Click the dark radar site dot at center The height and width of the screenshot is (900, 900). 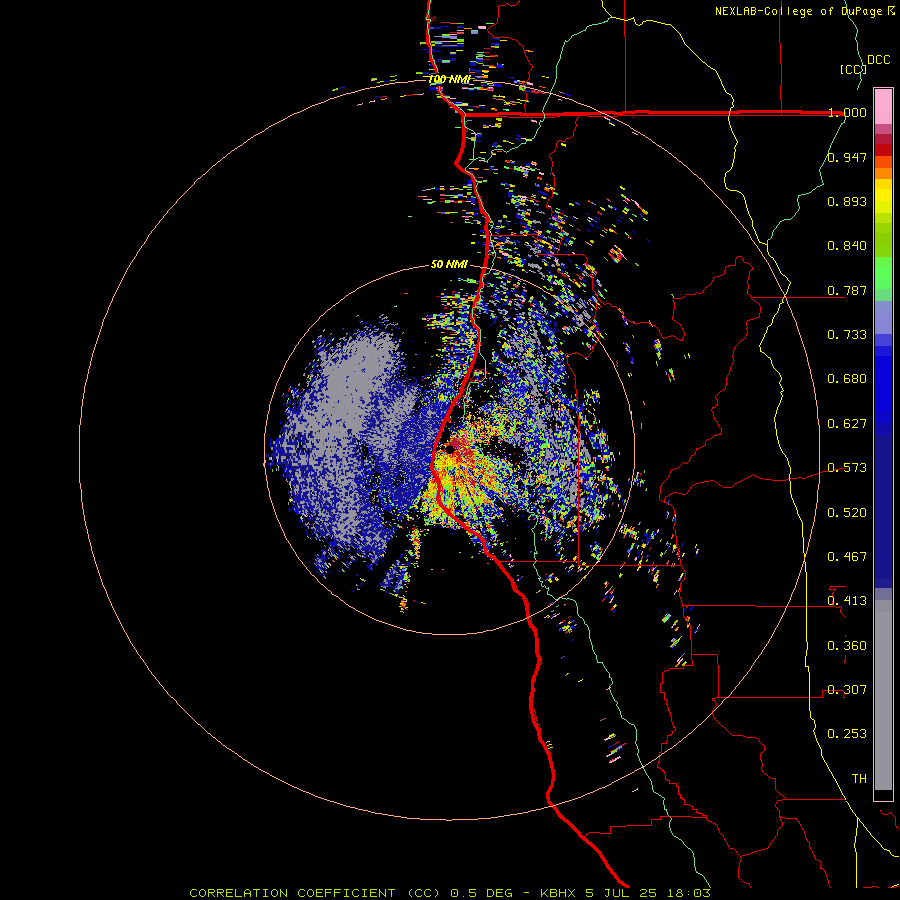[449, 448]
